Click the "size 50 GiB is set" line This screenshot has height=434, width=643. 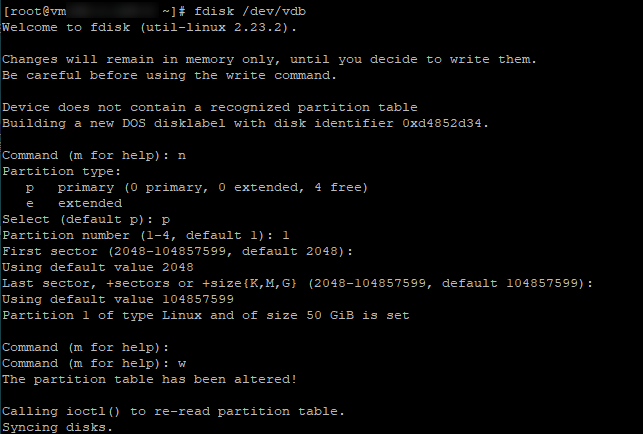[x=206, y=315]
